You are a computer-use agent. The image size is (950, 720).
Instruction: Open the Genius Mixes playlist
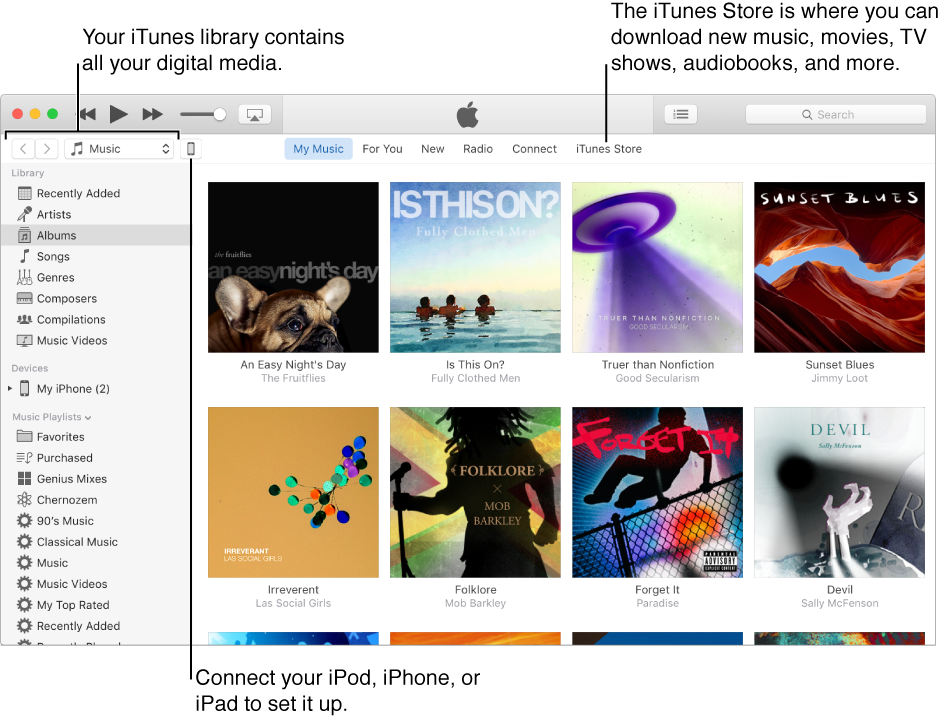click(x=70, y=478)
